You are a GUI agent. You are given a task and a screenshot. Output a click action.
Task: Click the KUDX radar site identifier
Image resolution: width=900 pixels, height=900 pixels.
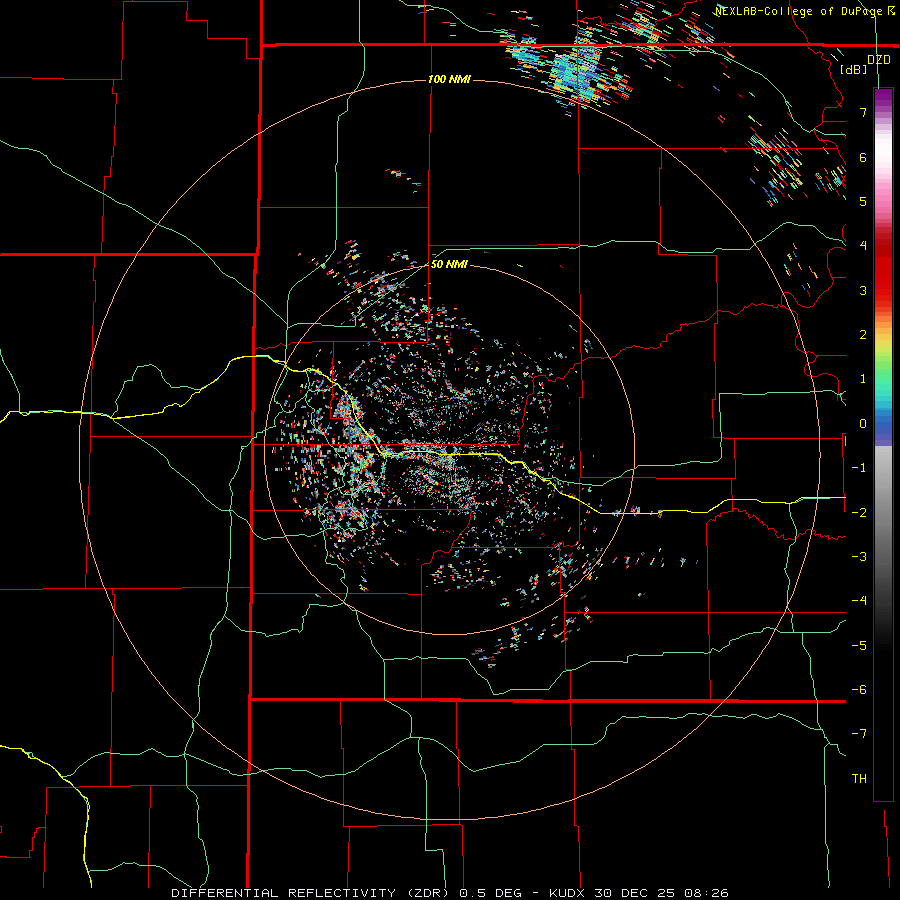tap(569, 893)
